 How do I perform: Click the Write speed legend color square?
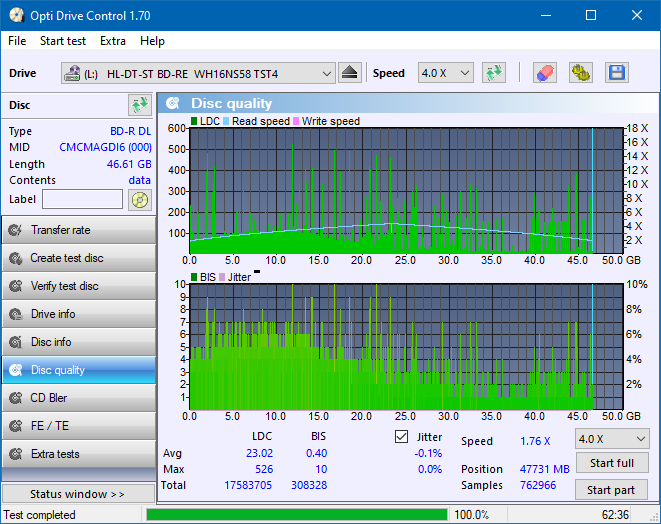pos(296,121)
